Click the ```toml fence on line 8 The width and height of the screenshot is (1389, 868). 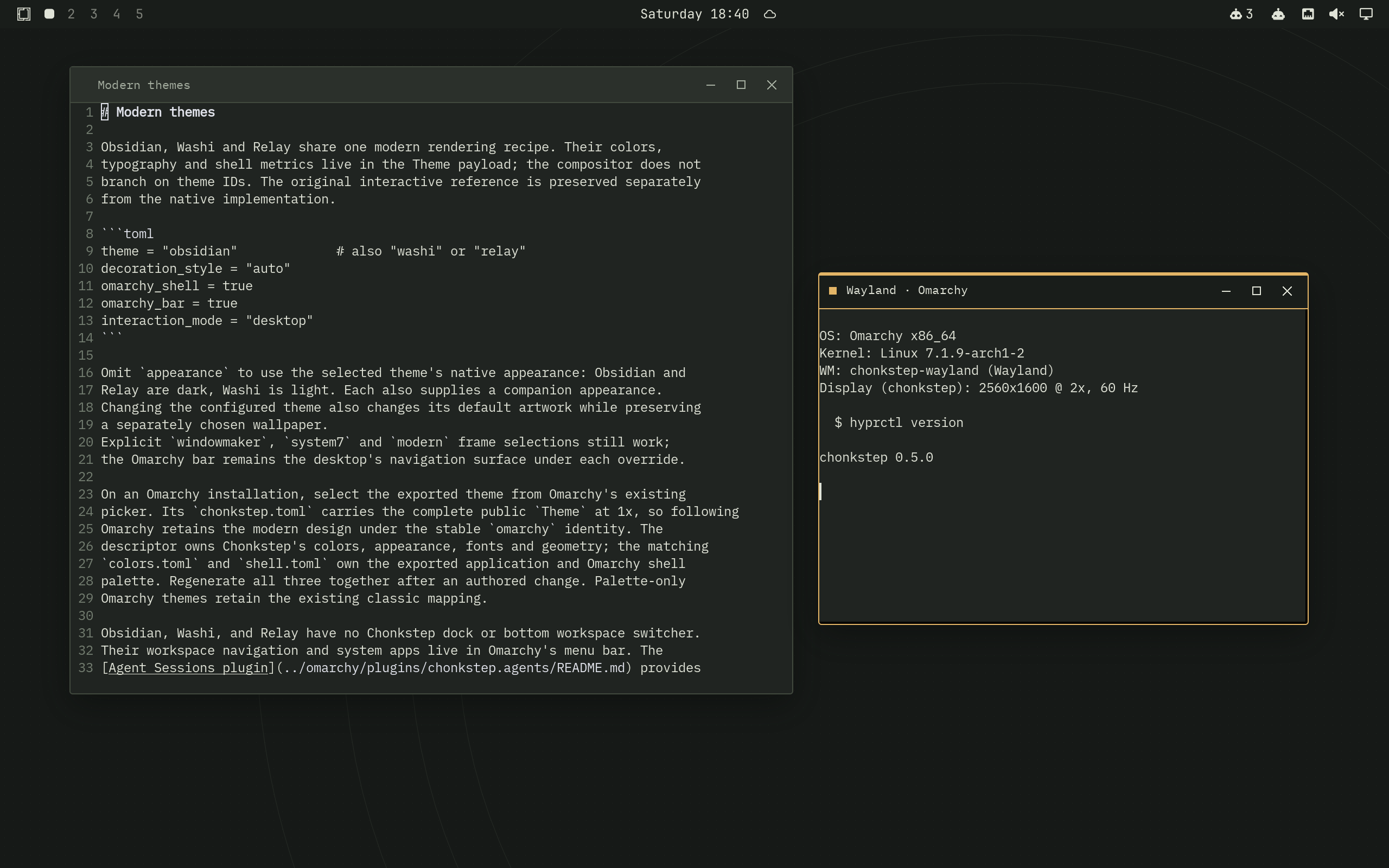coord(128,234)
